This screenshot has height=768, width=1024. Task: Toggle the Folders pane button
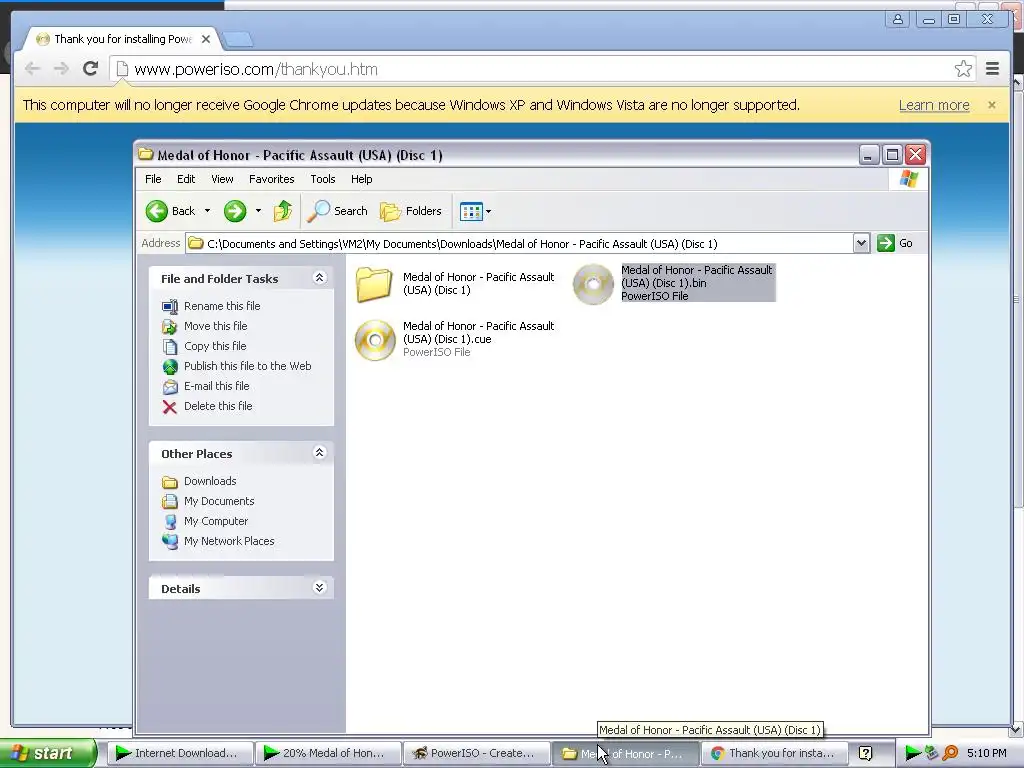411,211
